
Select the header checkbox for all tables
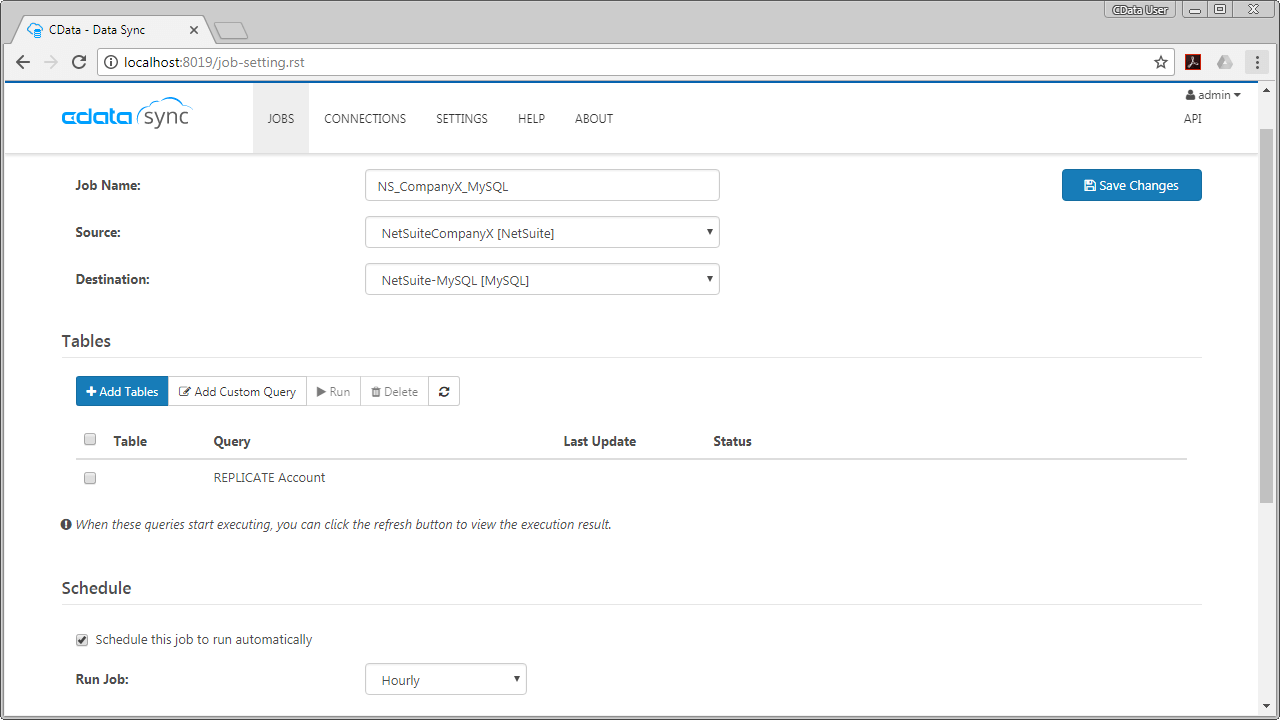tap(90, 439)
